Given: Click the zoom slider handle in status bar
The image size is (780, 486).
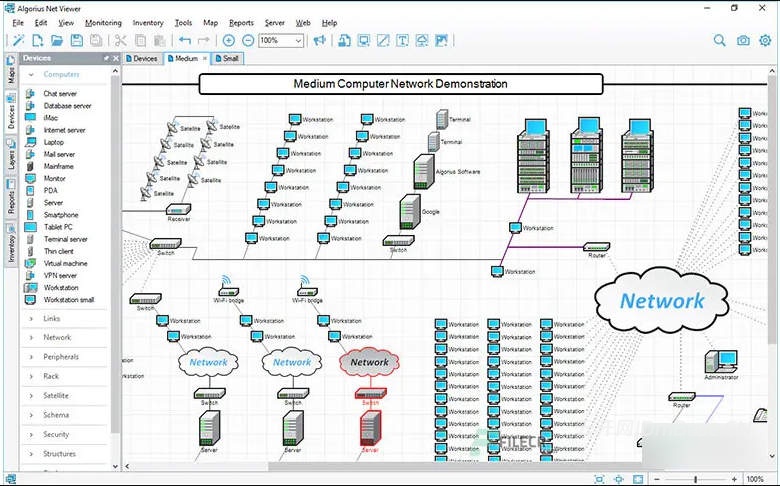Looking at the screenshot, I should pos(695,480).
